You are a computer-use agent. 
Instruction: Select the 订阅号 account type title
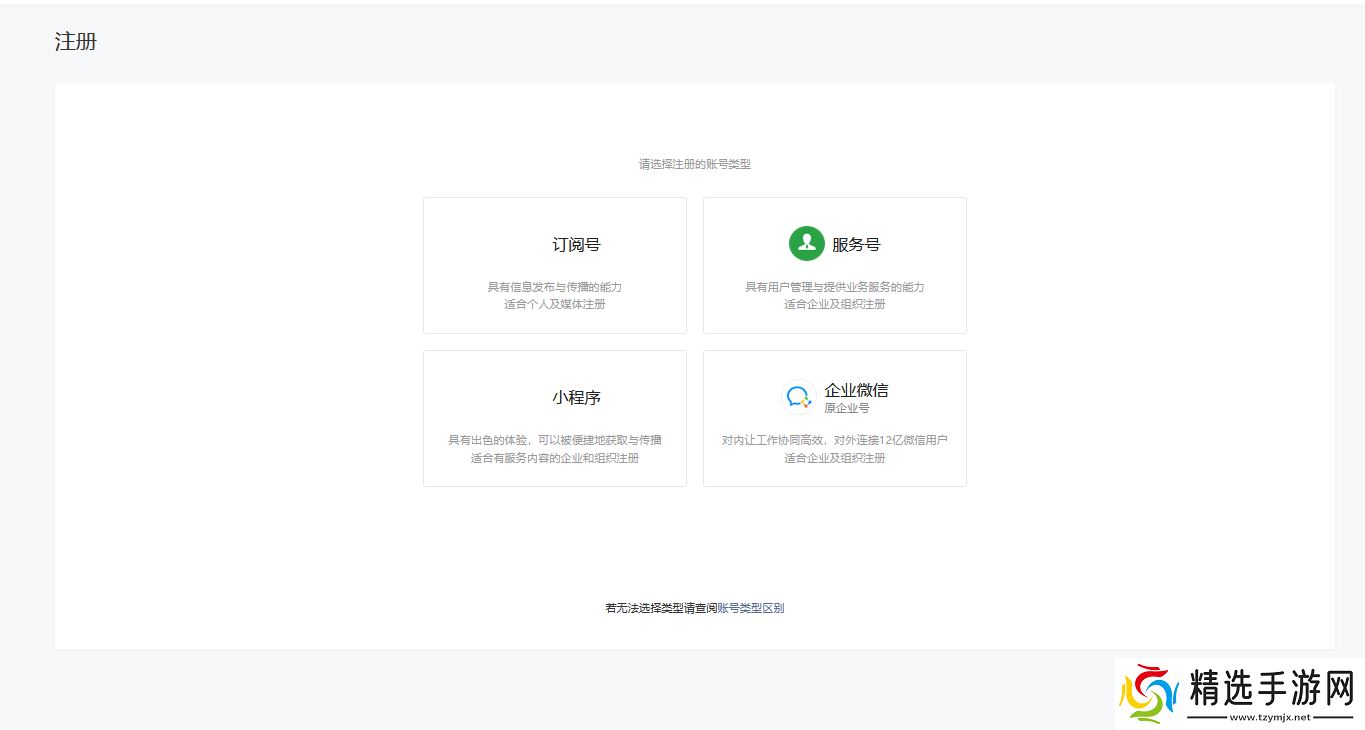(x=576, y=245)
